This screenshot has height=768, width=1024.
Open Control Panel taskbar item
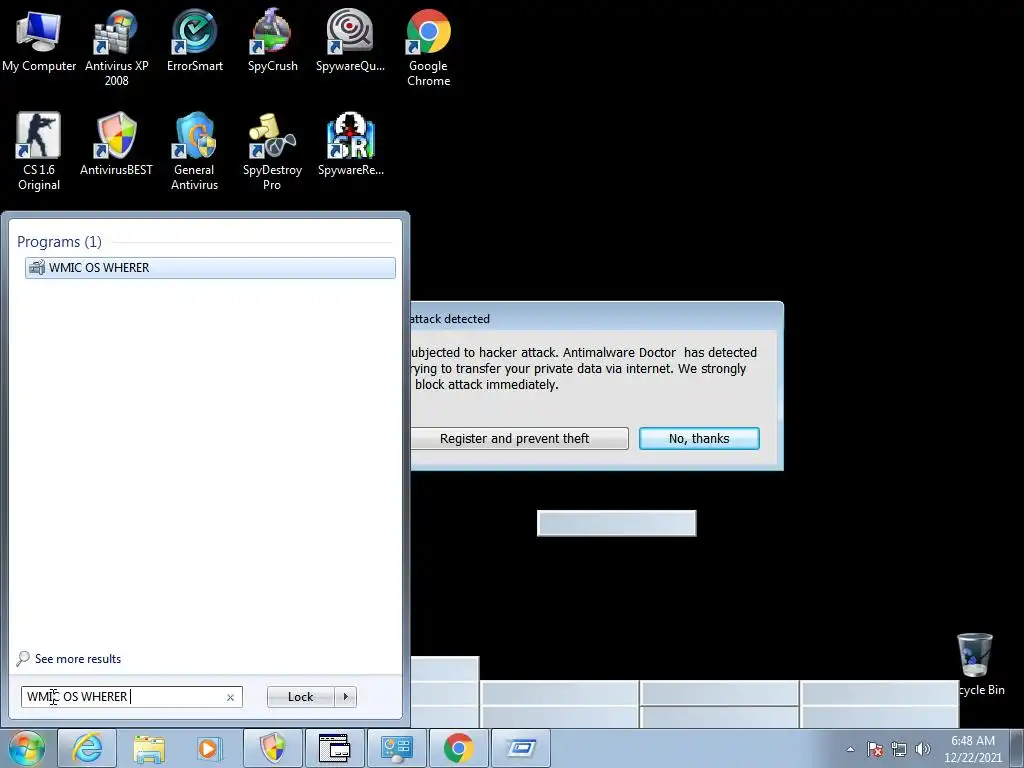[396, 748]
